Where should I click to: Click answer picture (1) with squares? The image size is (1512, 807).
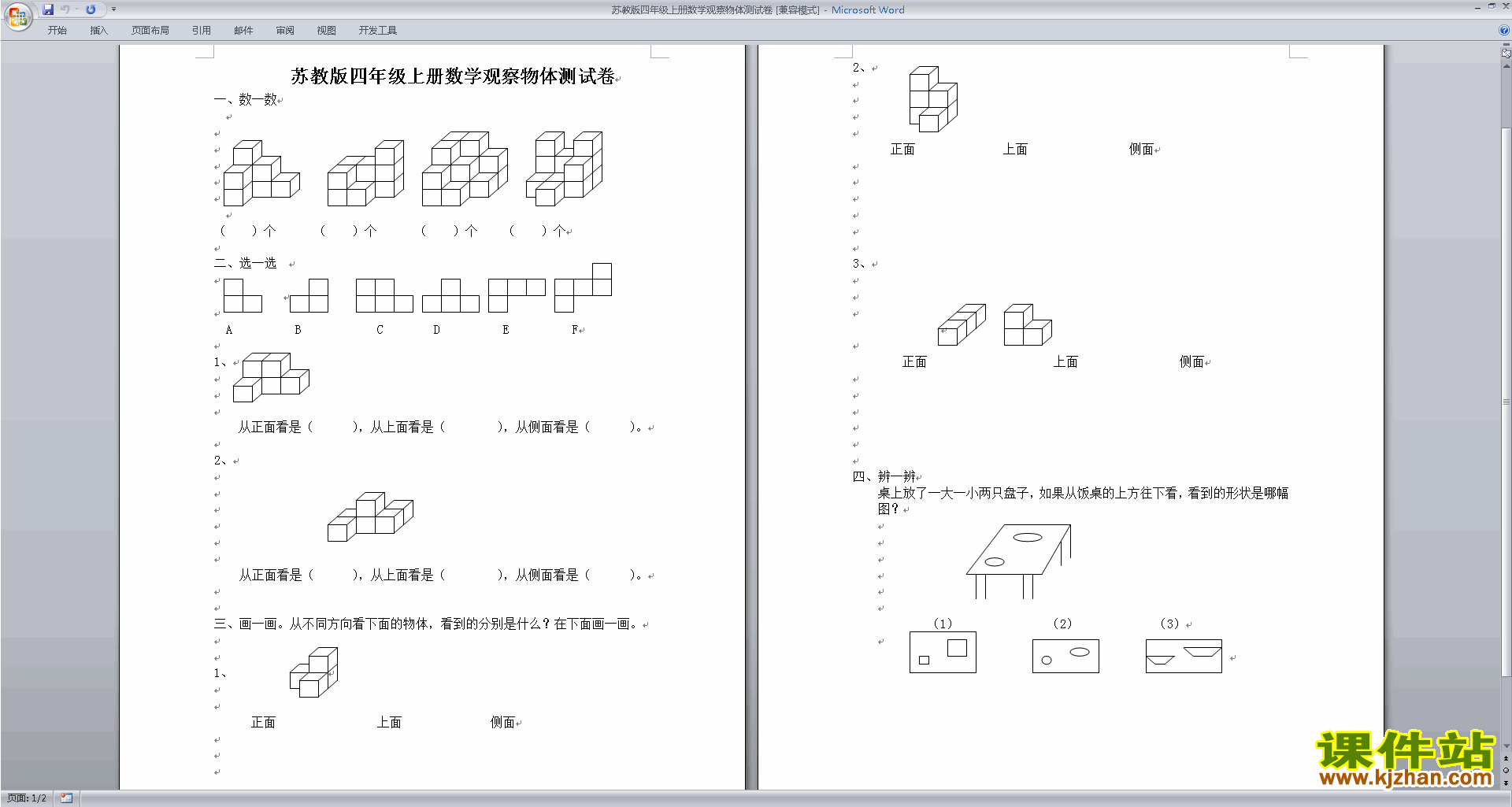943,652
